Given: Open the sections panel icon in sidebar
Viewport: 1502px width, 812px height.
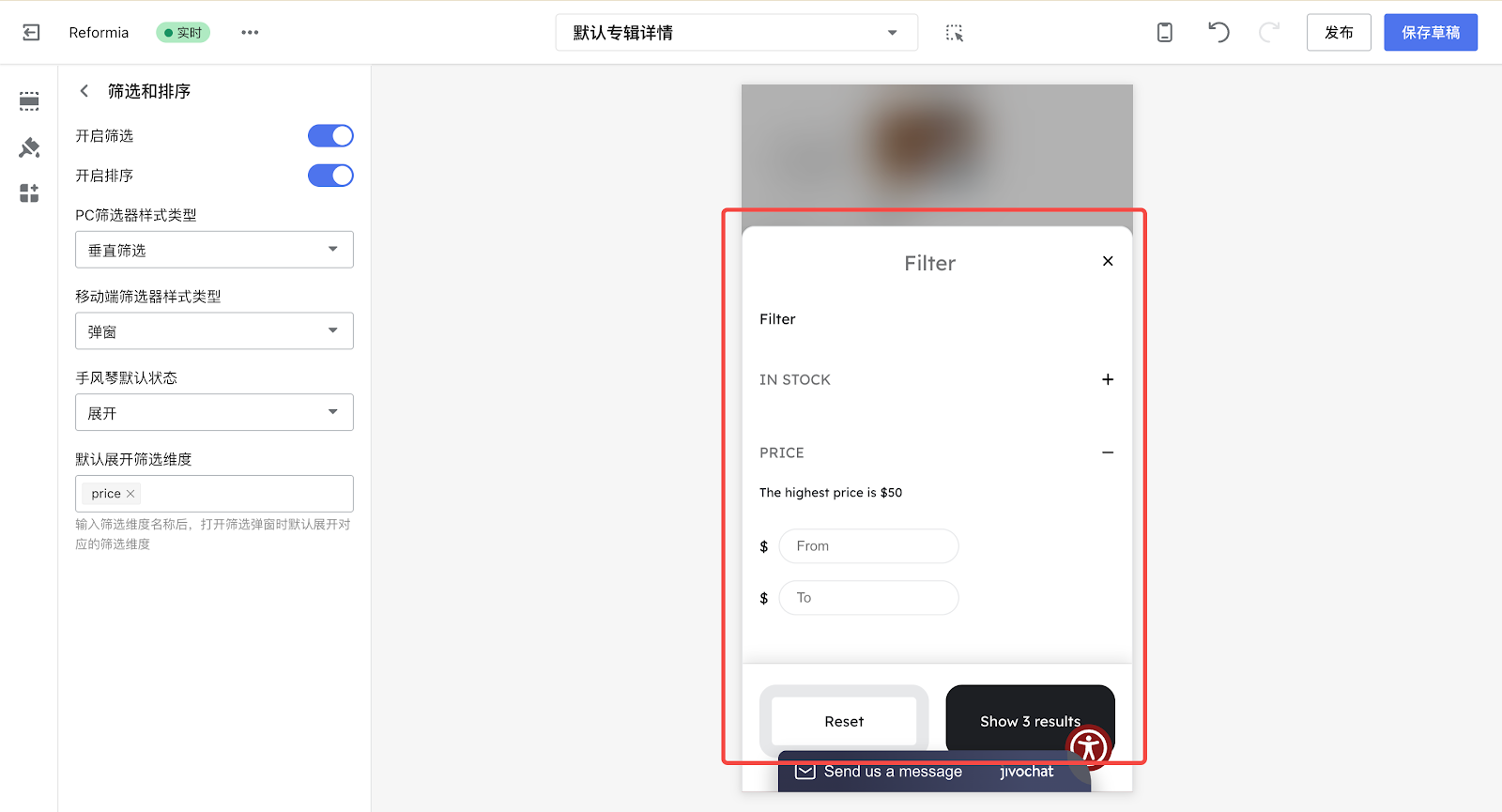Looking at the screenshot, I should pyautogui.click(x=29, y=101).
